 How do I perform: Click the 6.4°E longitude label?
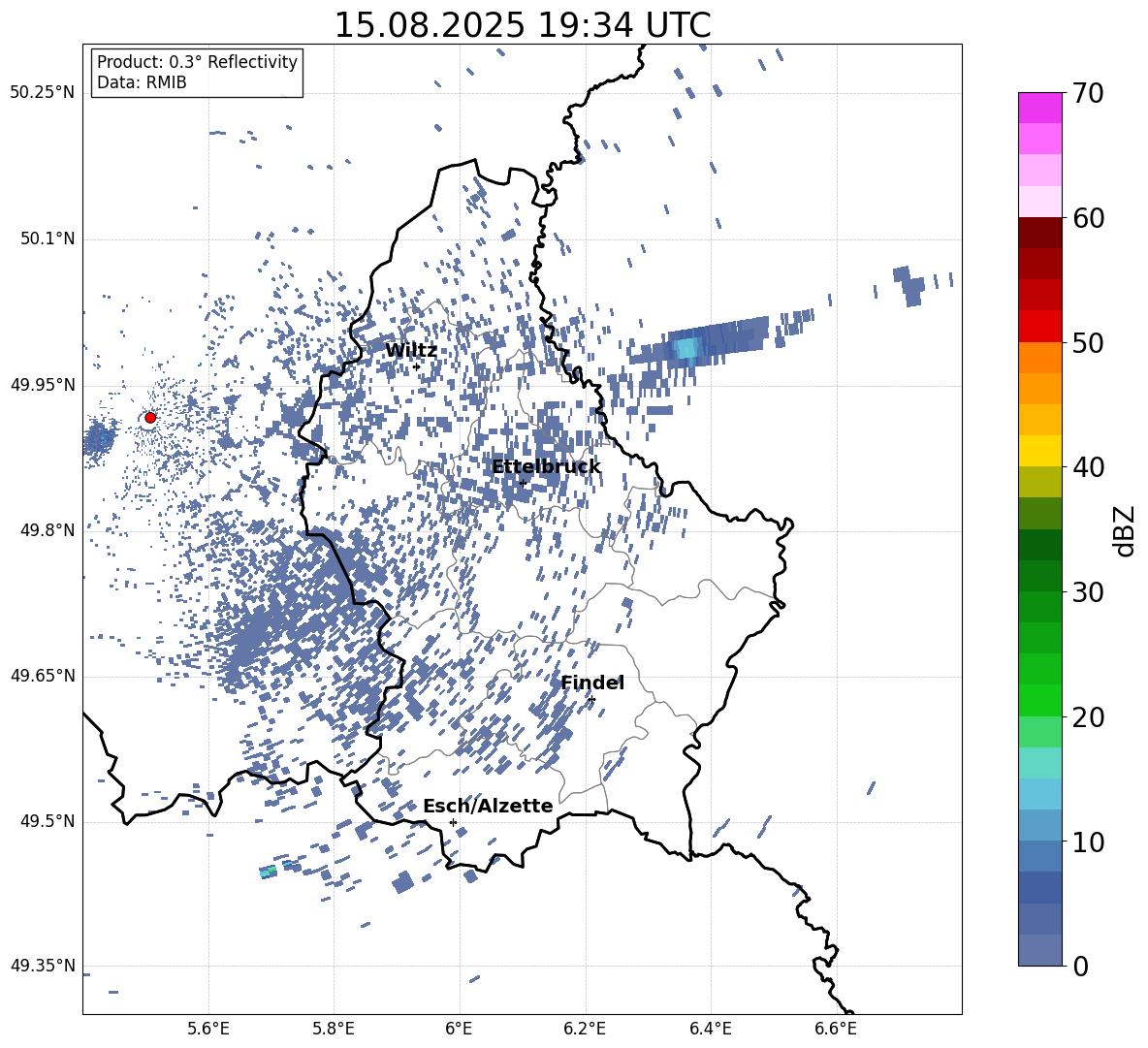pyautogui.click(x=710, y=1029)
